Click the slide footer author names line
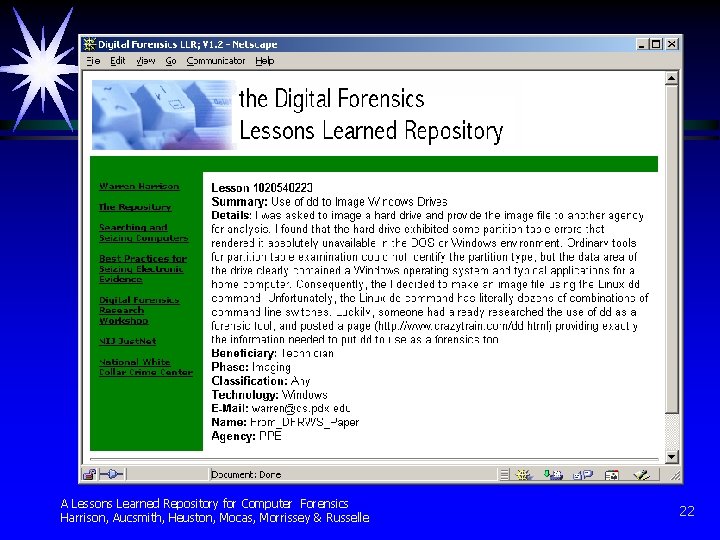 215,518
